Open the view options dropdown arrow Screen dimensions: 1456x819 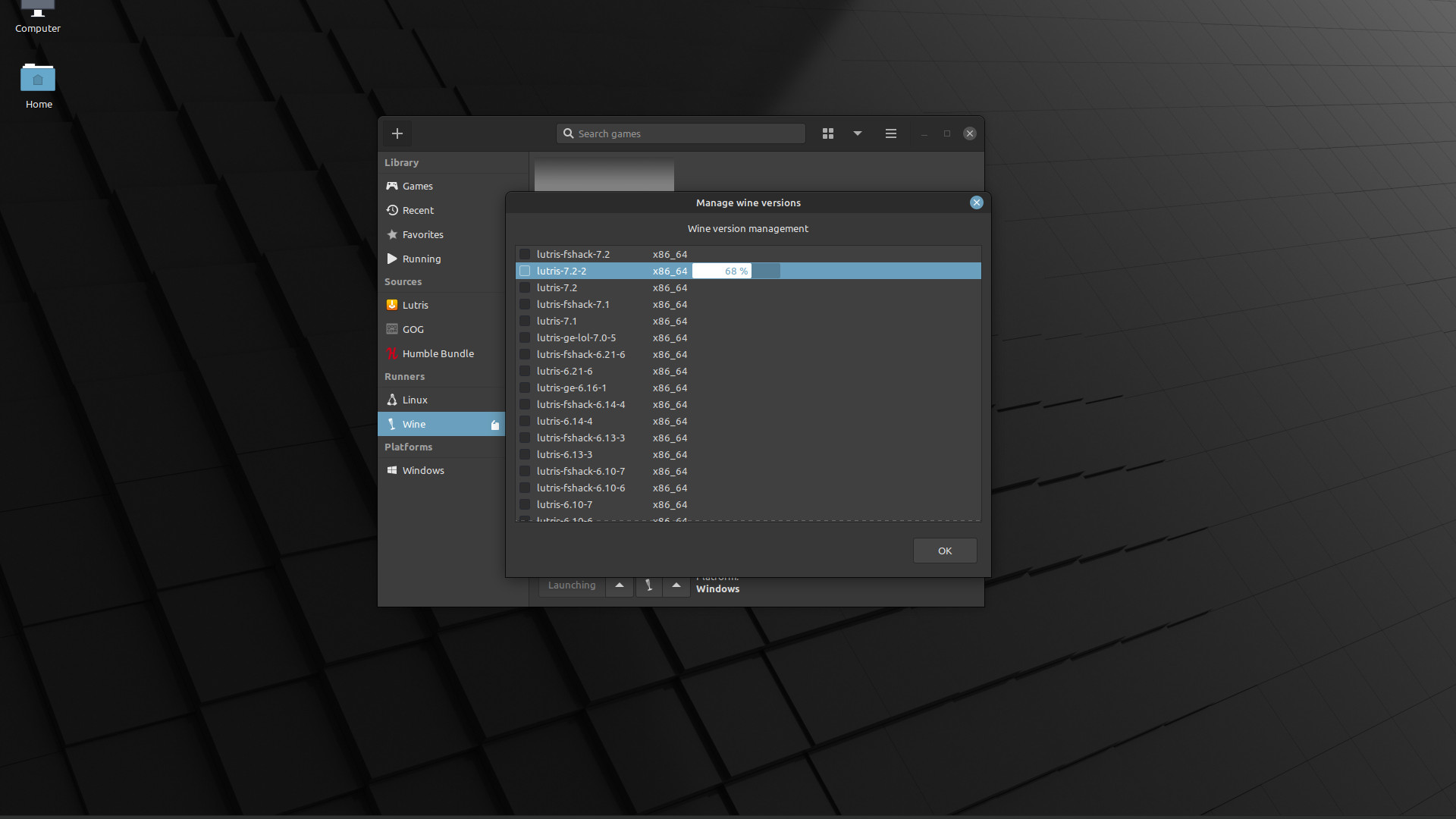click(858, 133)
